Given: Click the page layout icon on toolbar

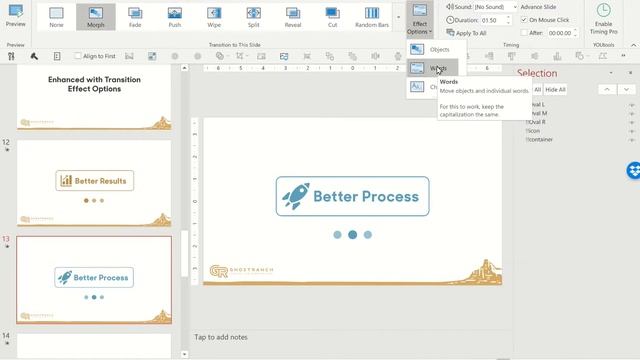Looking at the screenshot, I should pyautogui.click(x=57, y=56).
